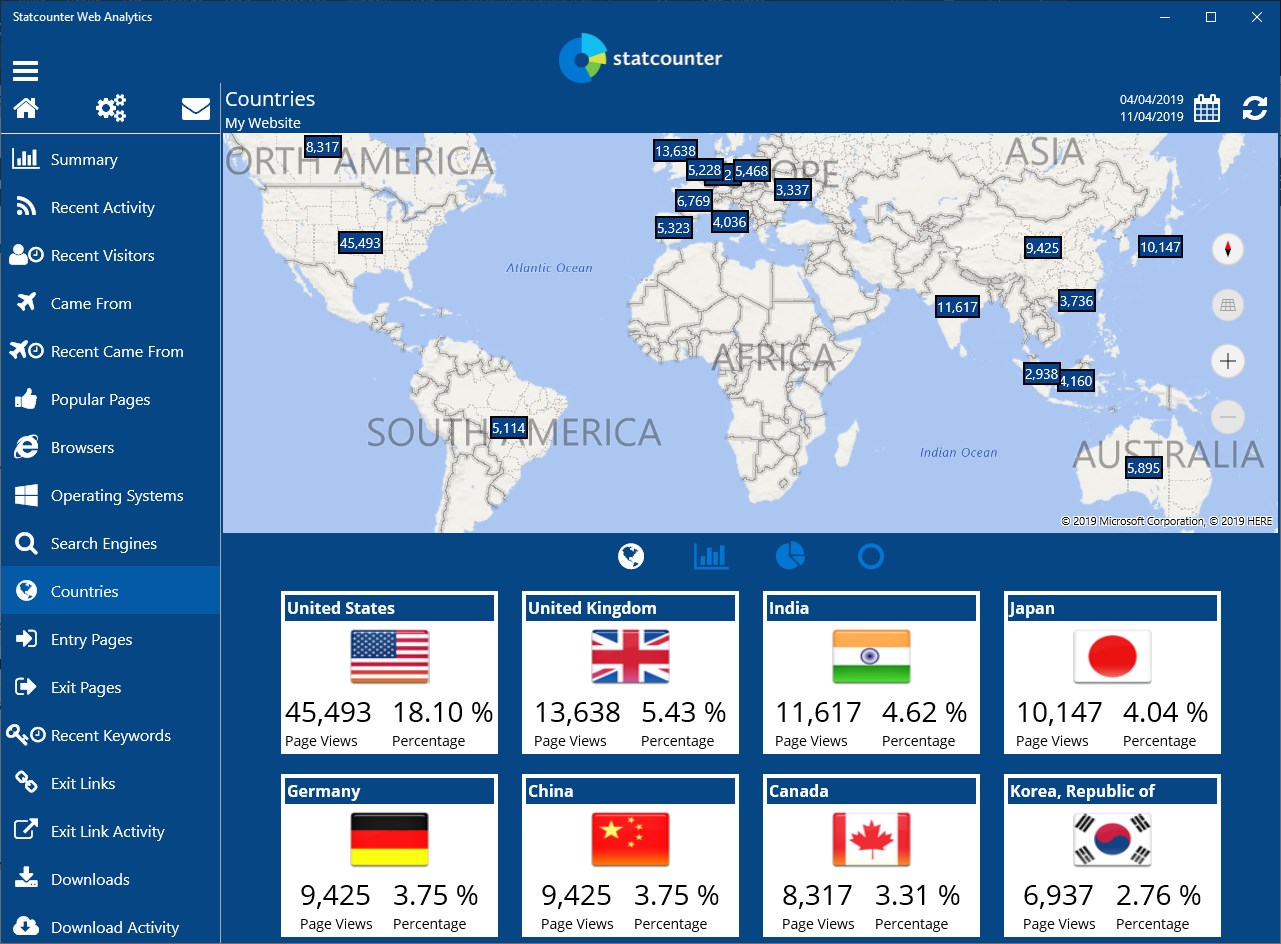Click the Japan flag image

point(1112,656)
